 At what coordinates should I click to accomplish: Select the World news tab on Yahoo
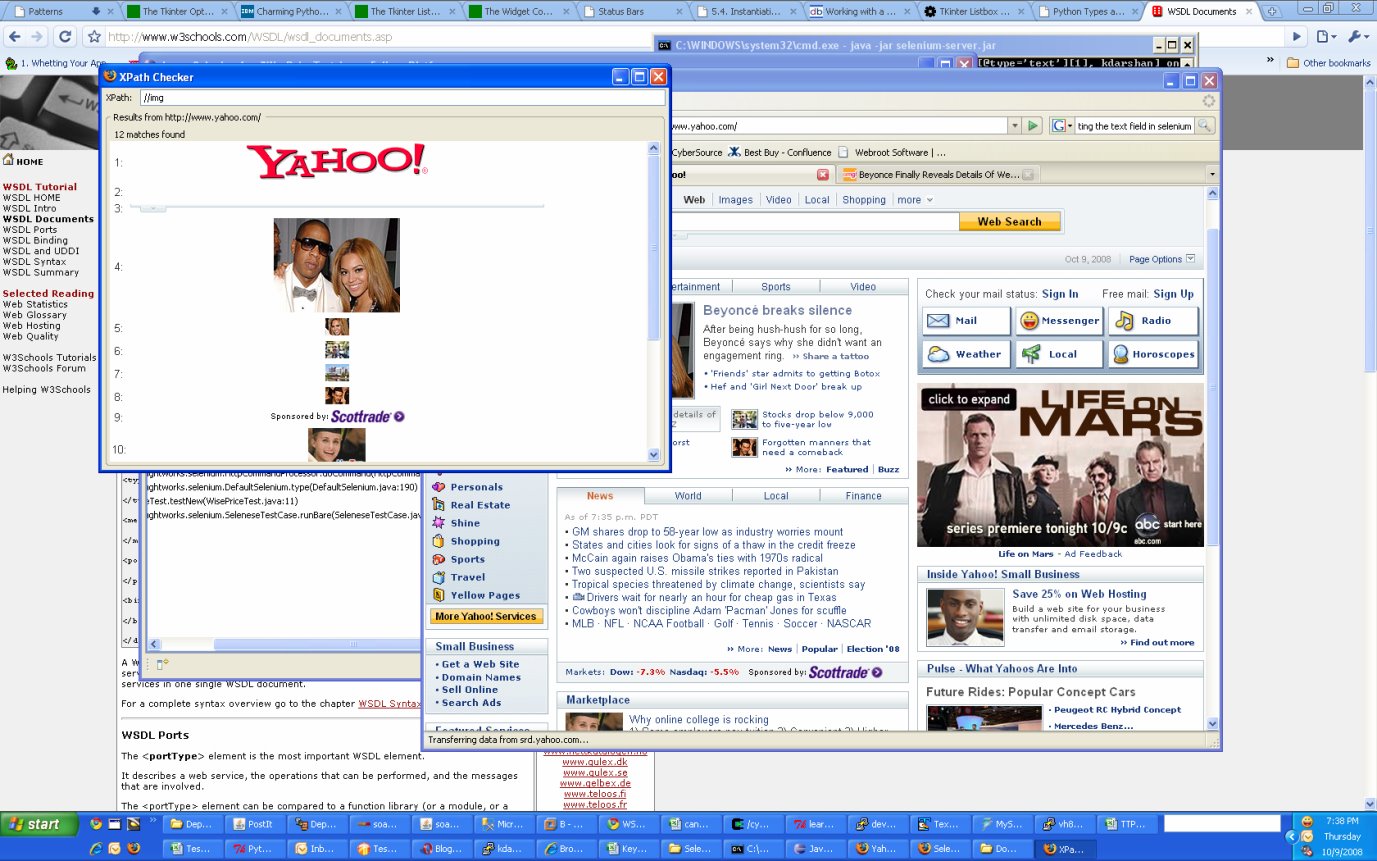[688, 496]
